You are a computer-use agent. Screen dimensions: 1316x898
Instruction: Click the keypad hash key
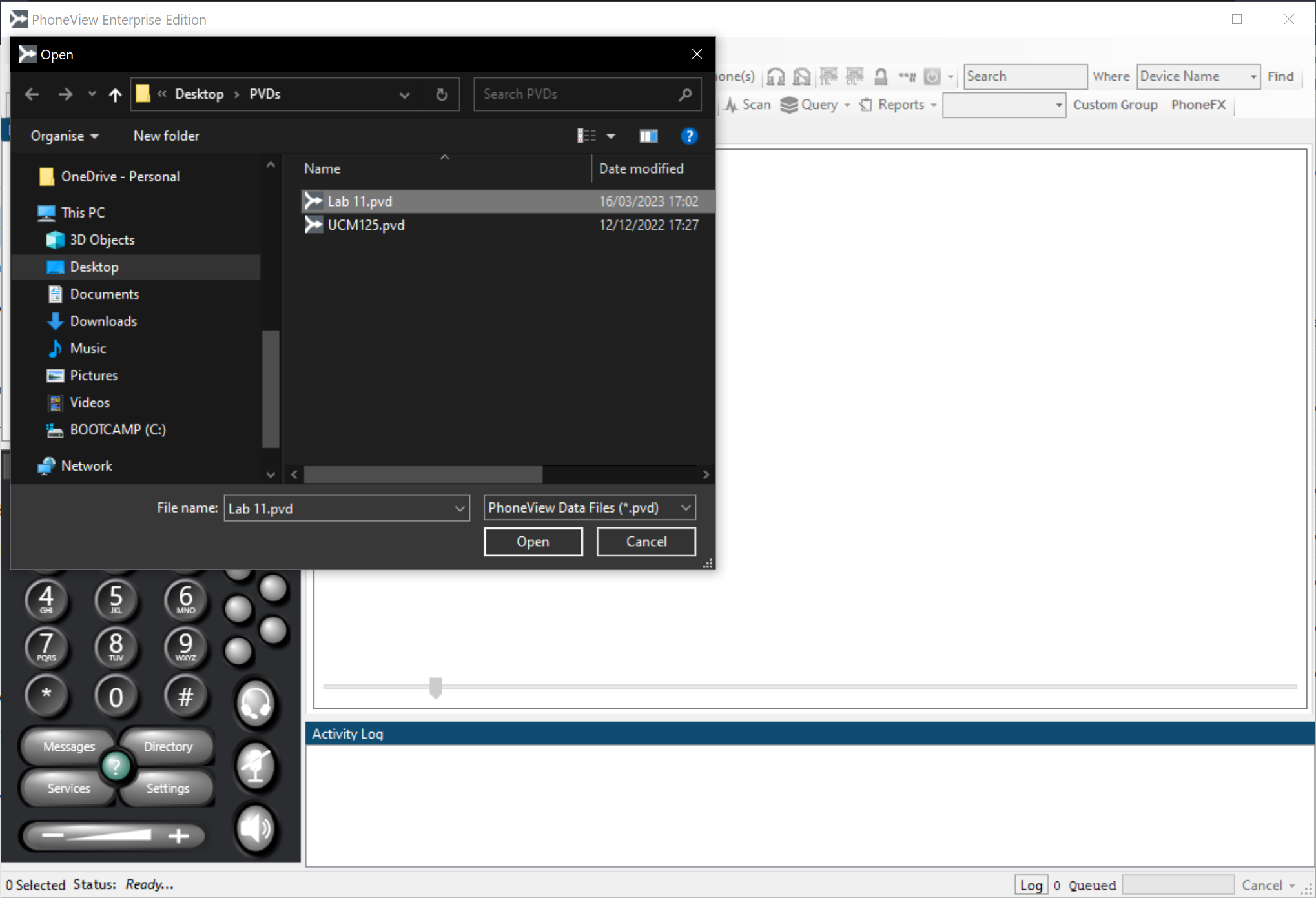tap(185, 696)
